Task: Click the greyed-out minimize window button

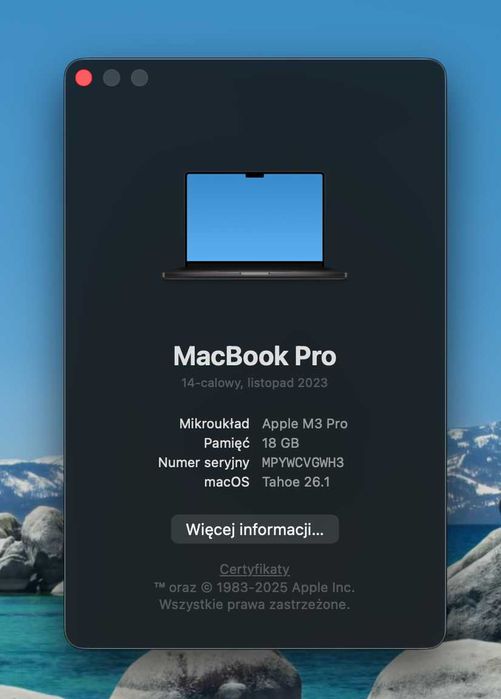Action: coord(111,78)
